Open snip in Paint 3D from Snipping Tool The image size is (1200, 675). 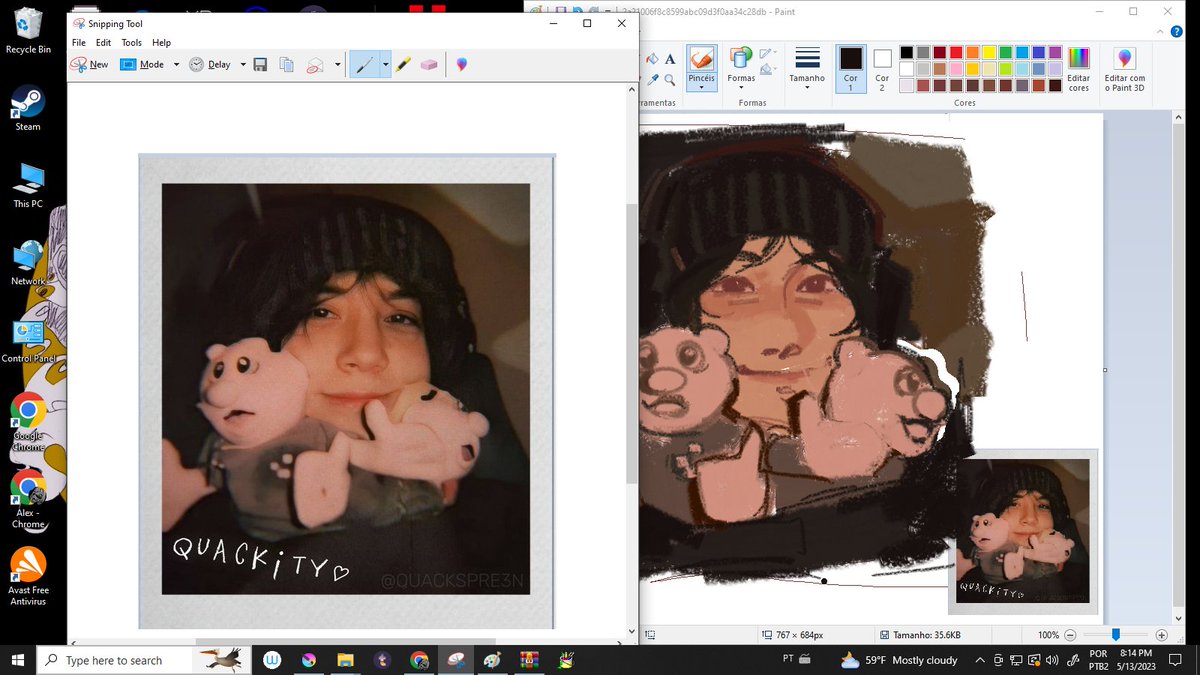[x=461, y=64]
